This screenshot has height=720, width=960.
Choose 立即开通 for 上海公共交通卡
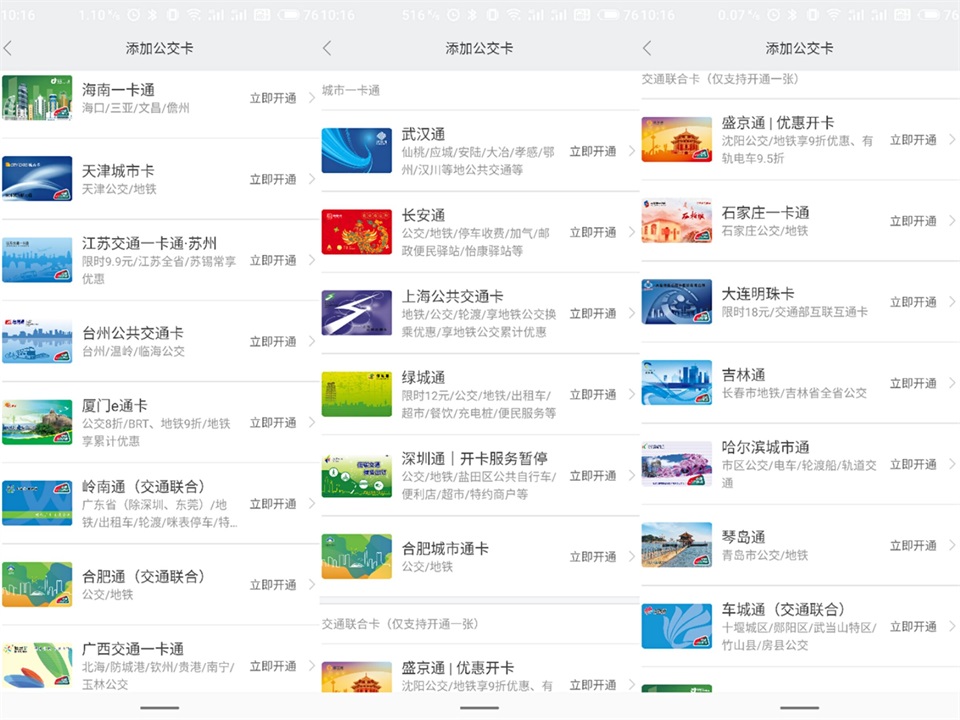coord(593,313)
